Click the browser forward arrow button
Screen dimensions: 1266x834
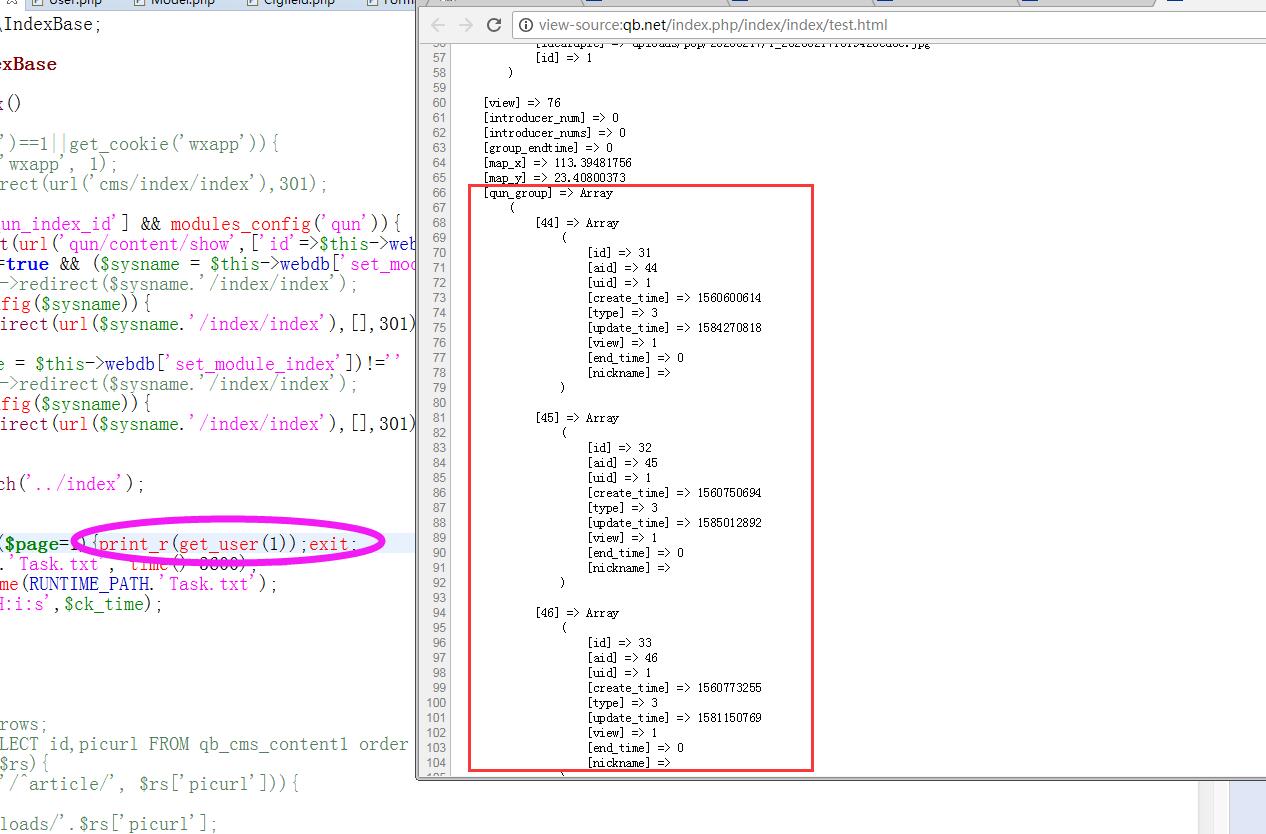point(465,25)
